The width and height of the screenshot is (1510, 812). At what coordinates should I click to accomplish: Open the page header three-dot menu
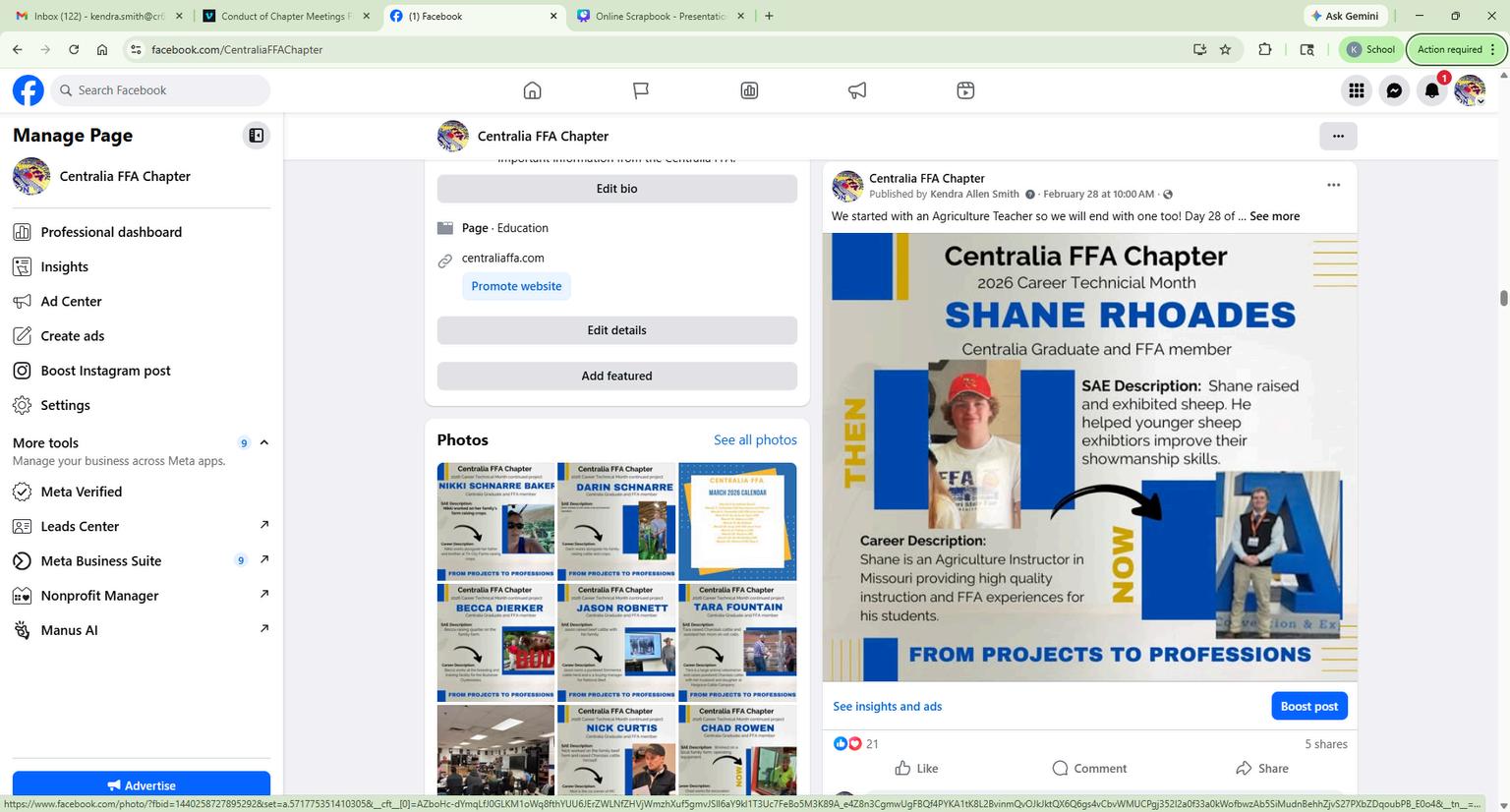(1338, 136)
